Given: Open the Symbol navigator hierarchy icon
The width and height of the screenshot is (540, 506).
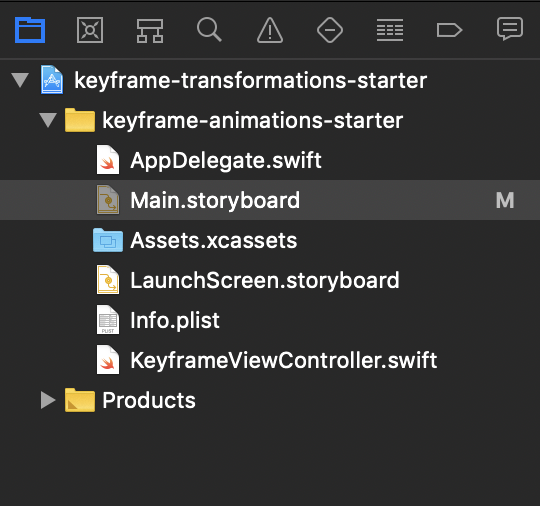Looking at the screenshot, I should coord(150,31).
